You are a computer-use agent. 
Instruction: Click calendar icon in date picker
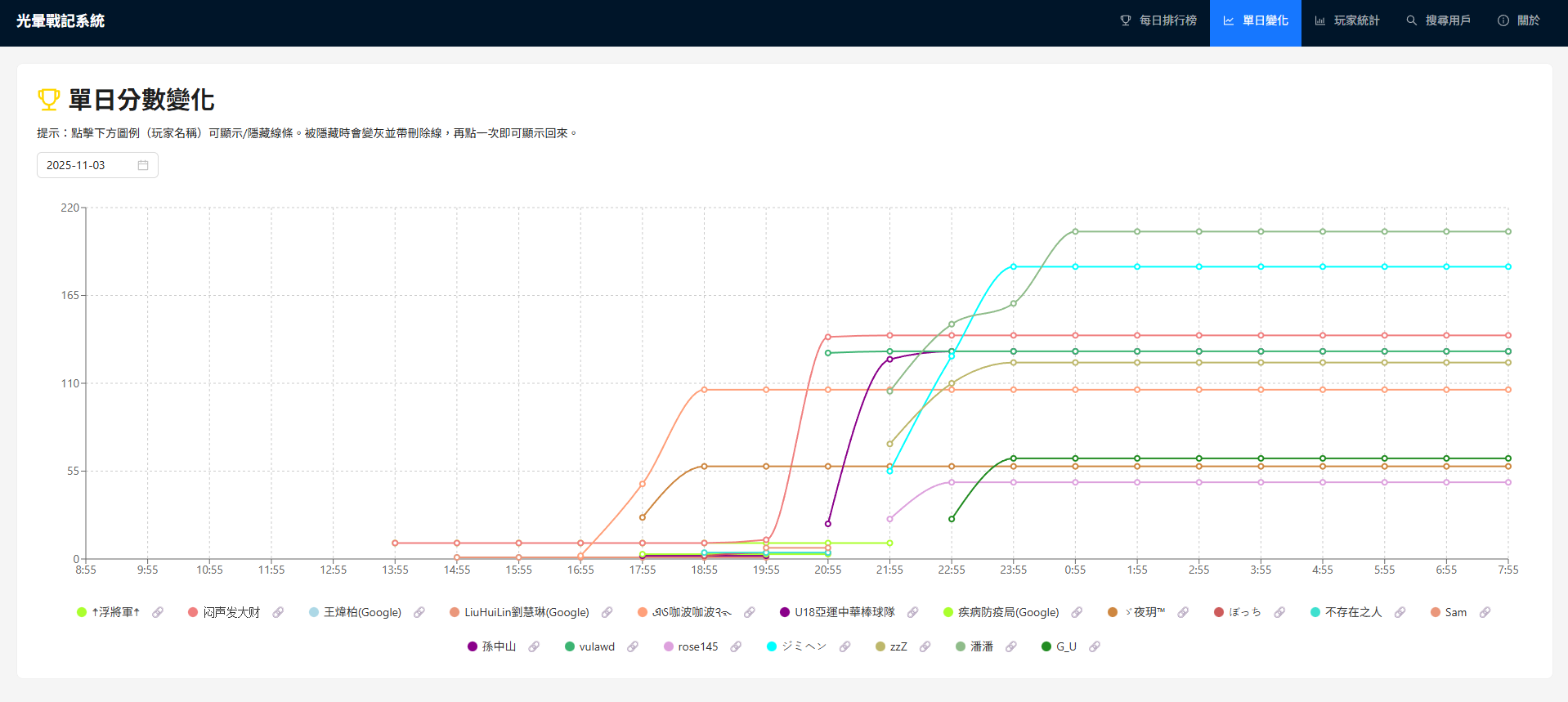tap(143, 165)
